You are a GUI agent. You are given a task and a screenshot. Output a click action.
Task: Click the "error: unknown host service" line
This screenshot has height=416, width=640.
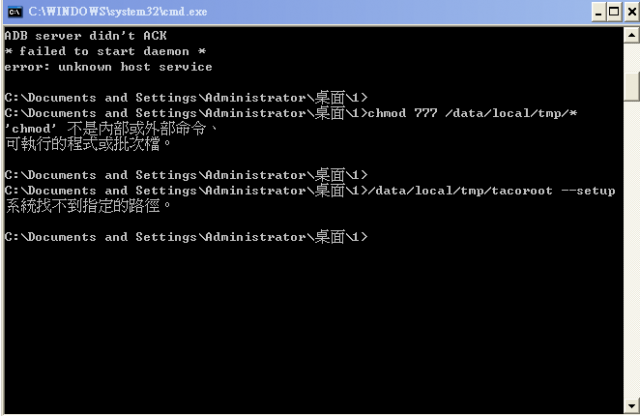coord(108,67)
